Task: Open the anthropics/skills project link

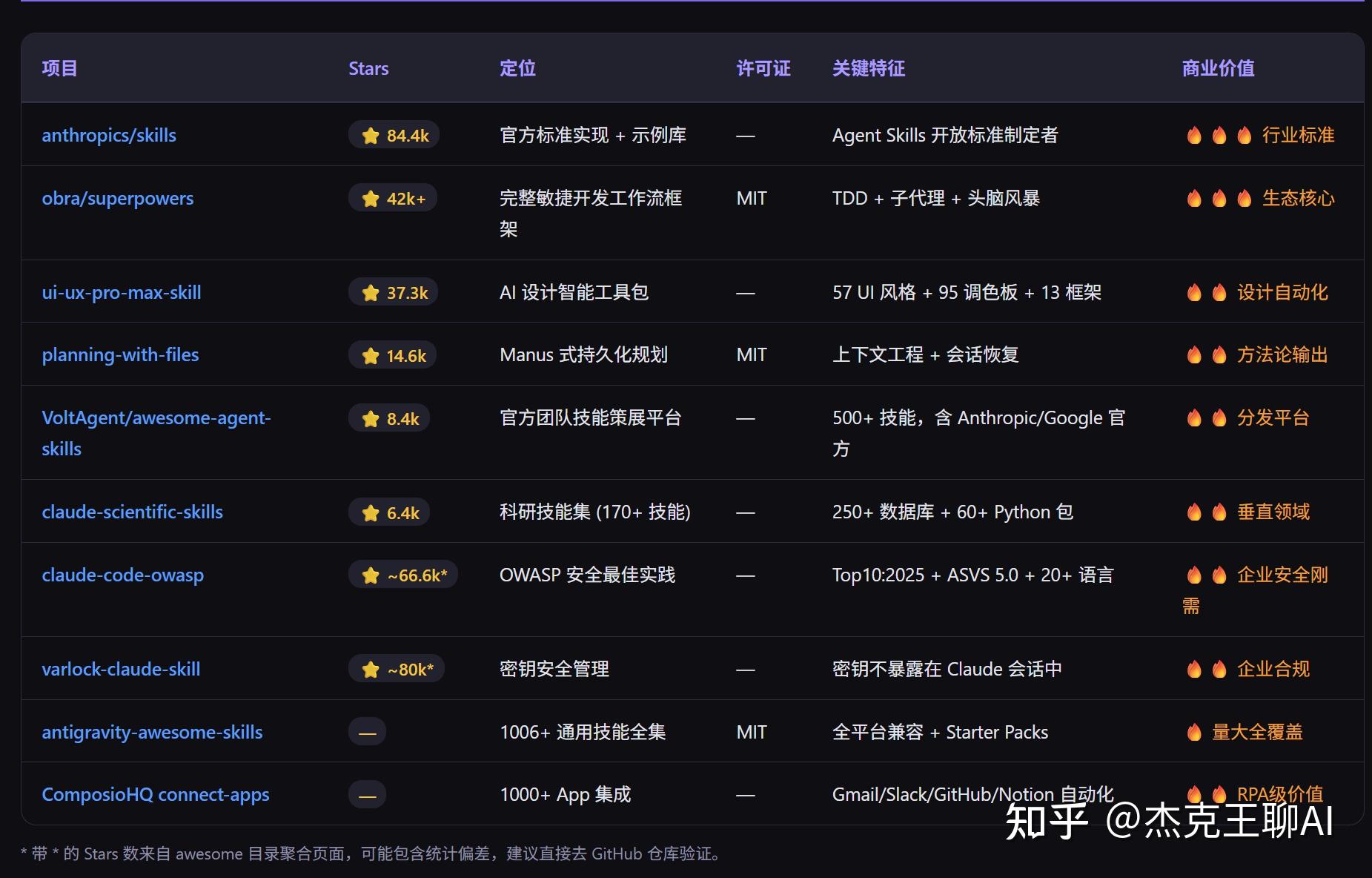Action: pyautogui.click(x=109, y=135)
